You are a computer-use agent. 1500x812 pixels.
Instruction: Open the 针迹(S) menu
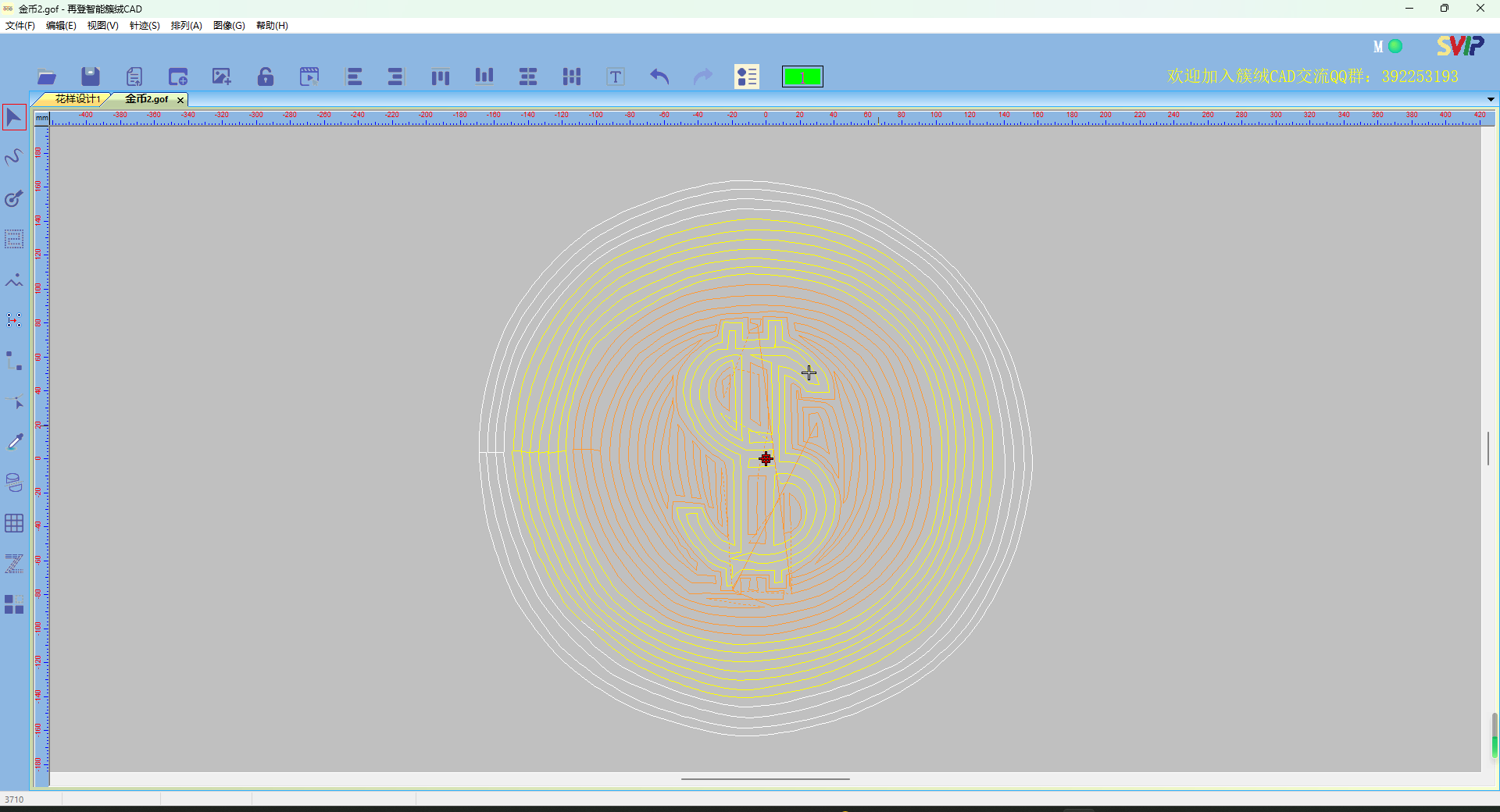point(145,26)
